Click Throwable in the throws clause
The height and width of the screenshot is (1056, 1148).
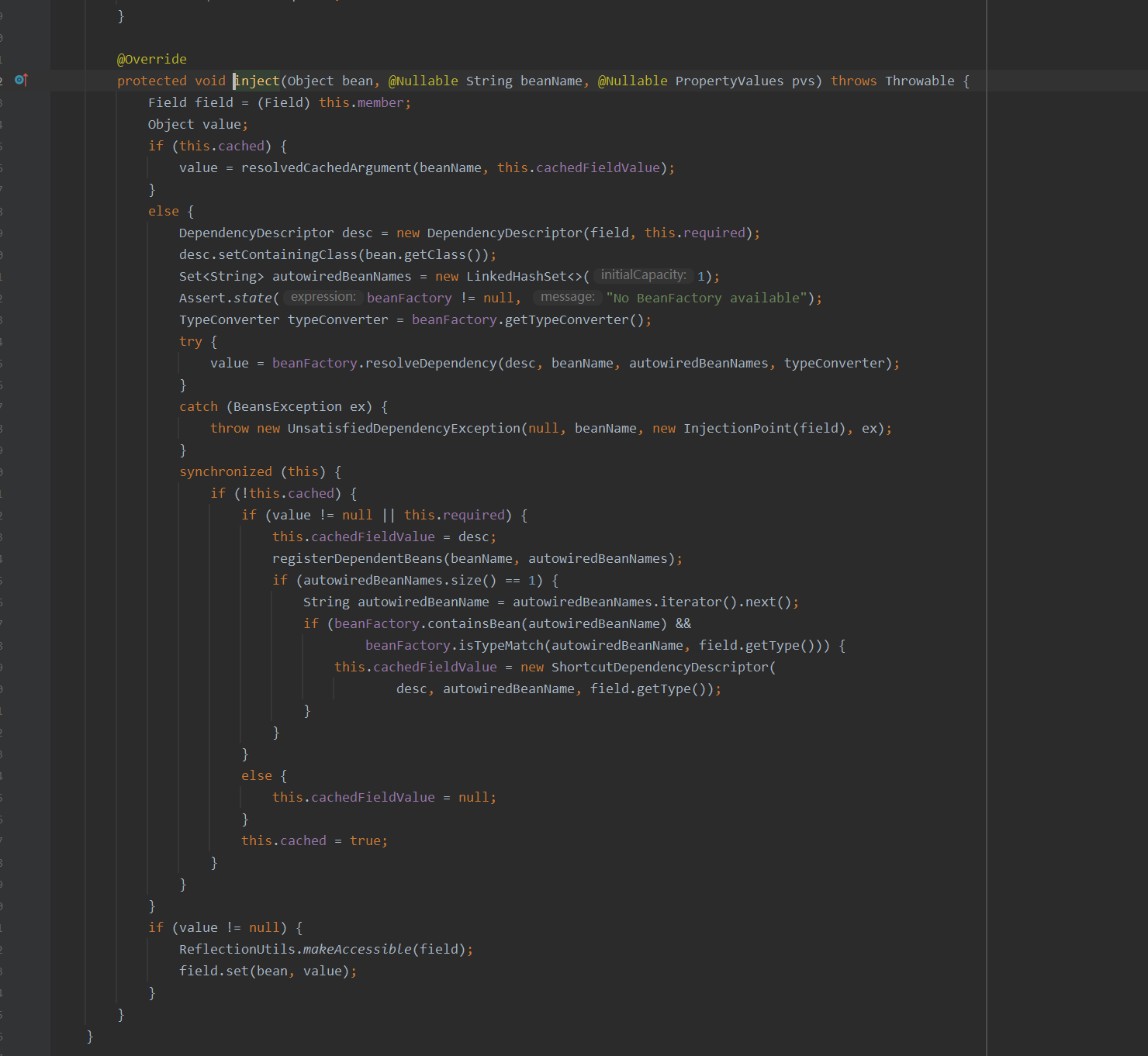point(920,81)
